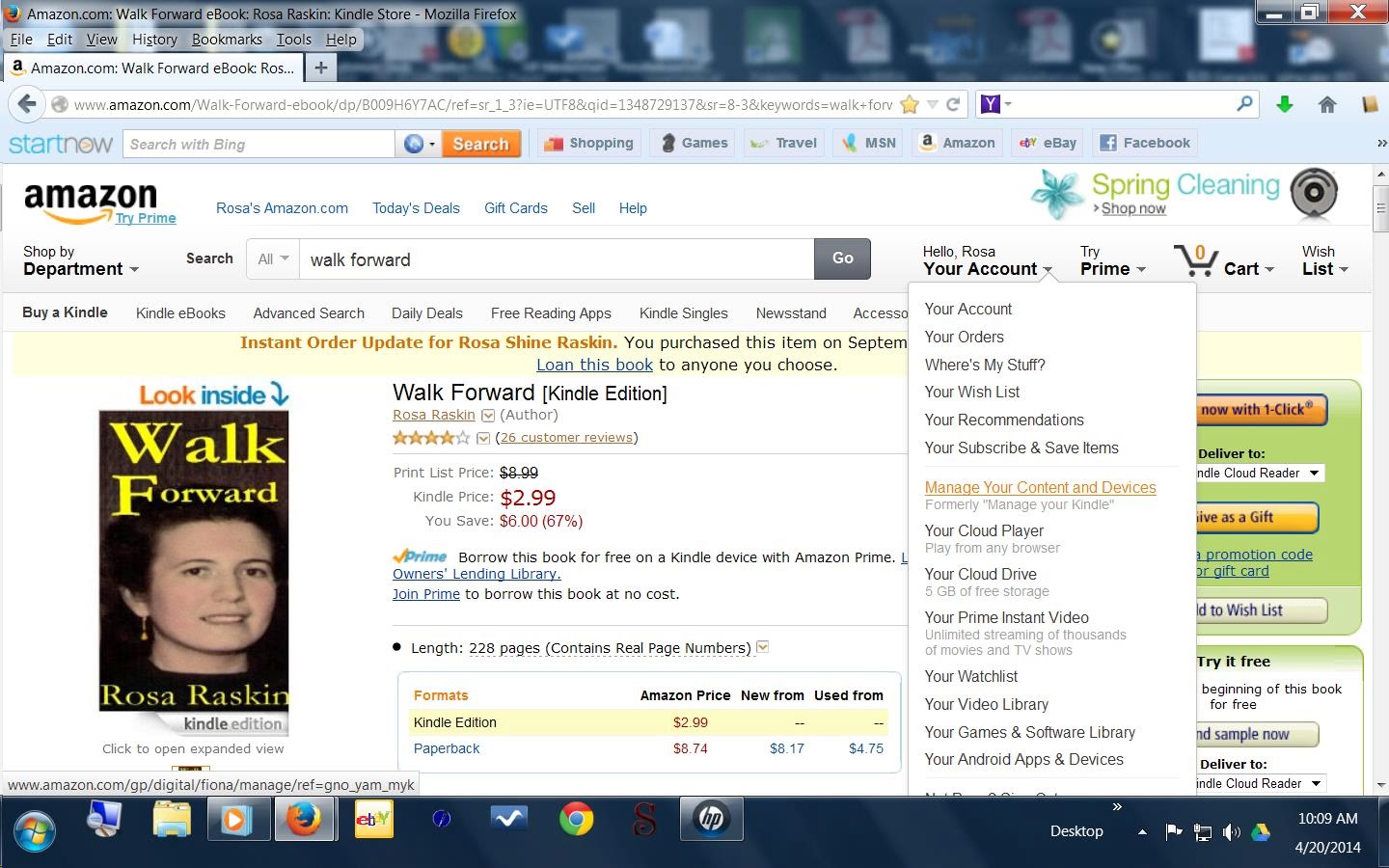
Task: Select the Paperback format link
Action: 447,748
